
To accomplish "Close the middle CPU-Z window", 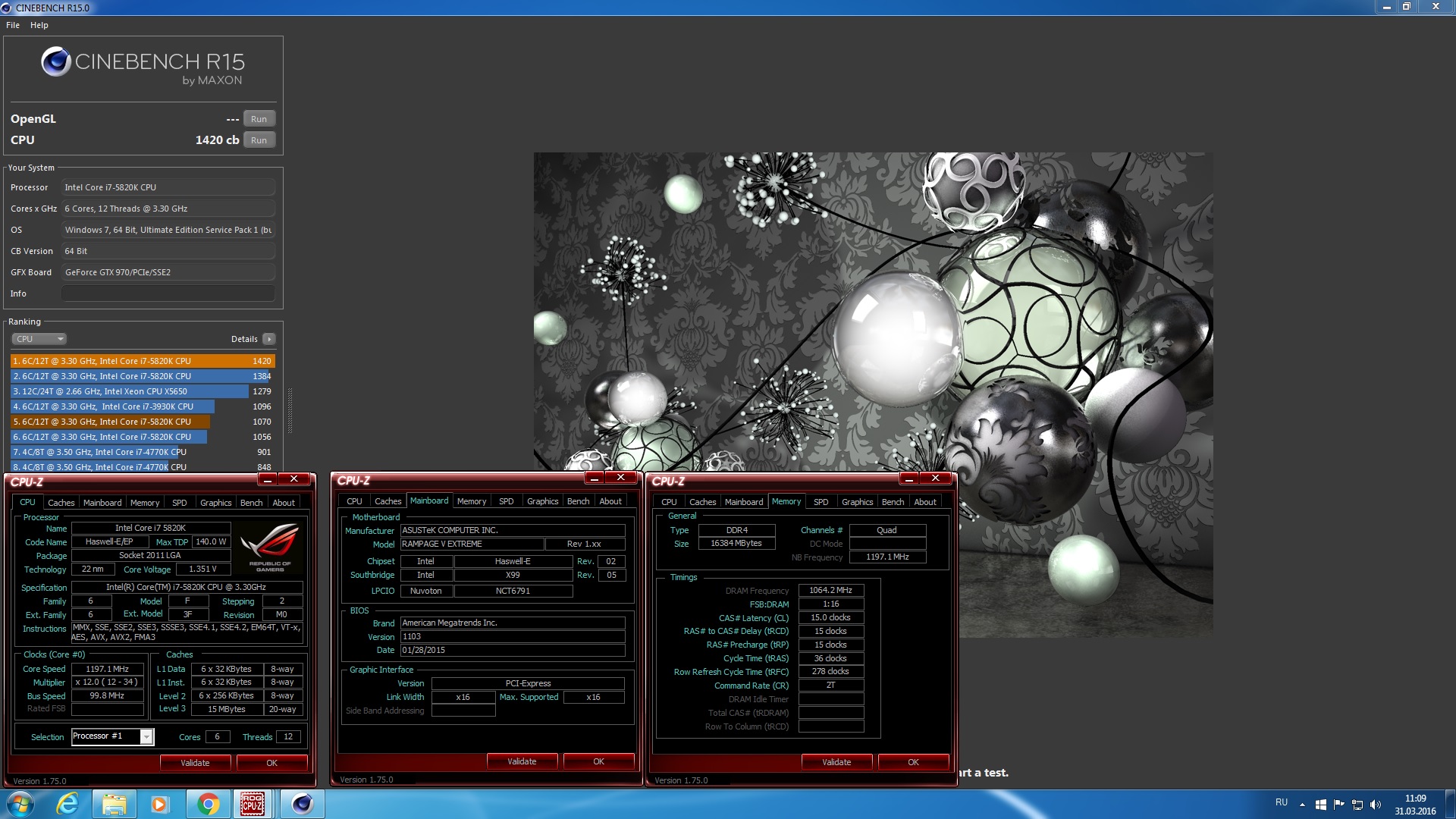I will (621, 478).
